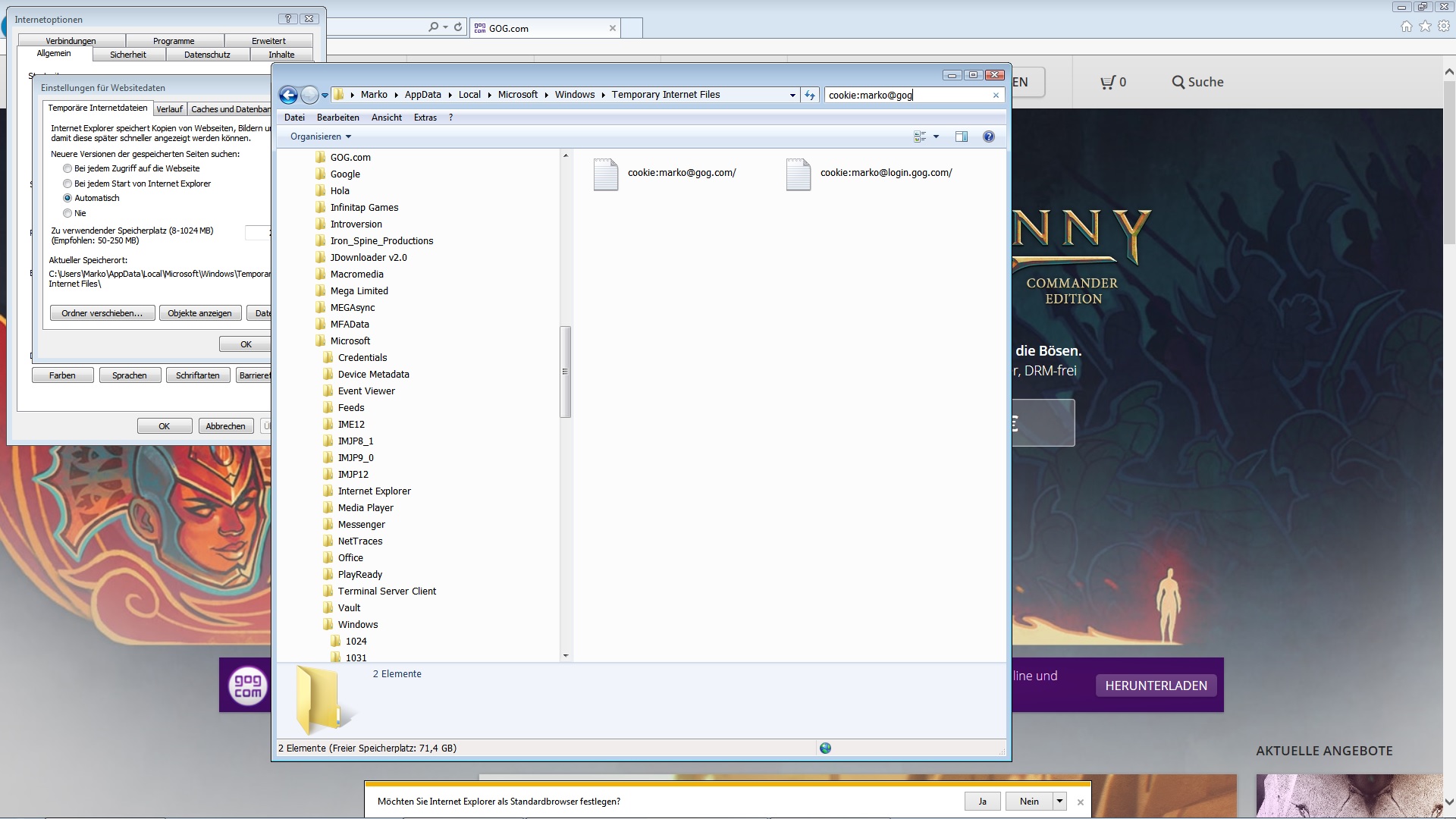The image size is (1456, 819).
Task: Click the folder tree vertical scrollbar thumb
Action: pyautogui.click(x=565, y=372)
